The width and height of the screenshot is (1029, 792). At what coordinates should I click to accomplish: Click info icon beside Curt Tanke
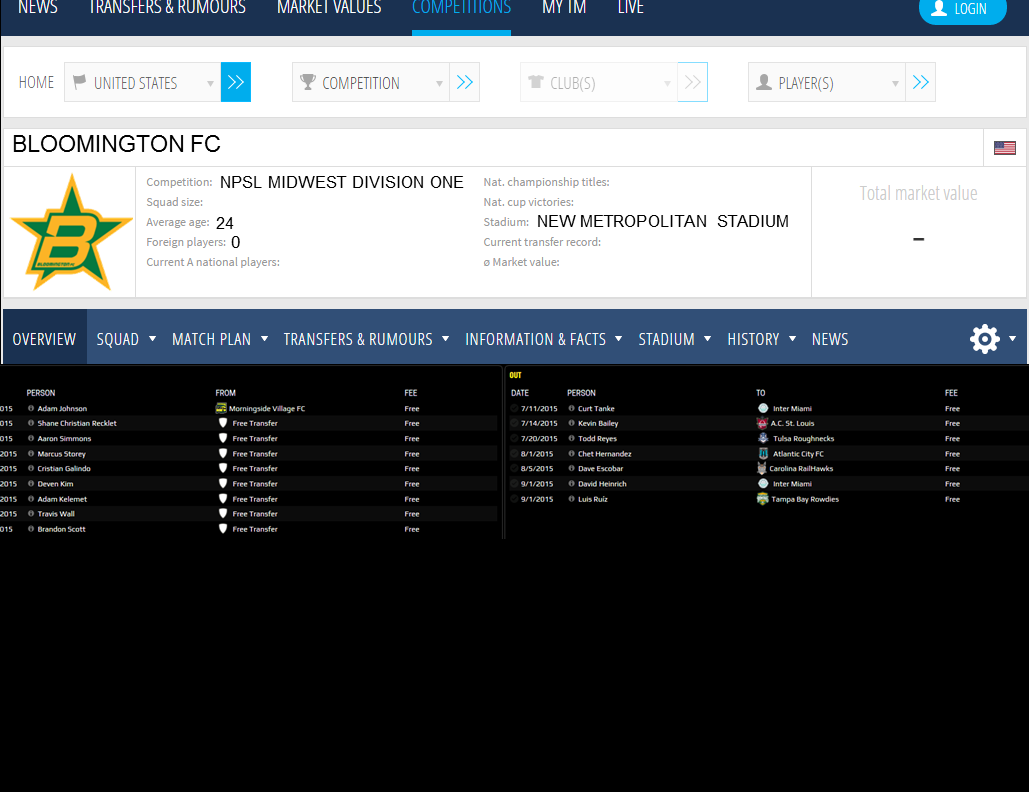click(x=572, y=408)
